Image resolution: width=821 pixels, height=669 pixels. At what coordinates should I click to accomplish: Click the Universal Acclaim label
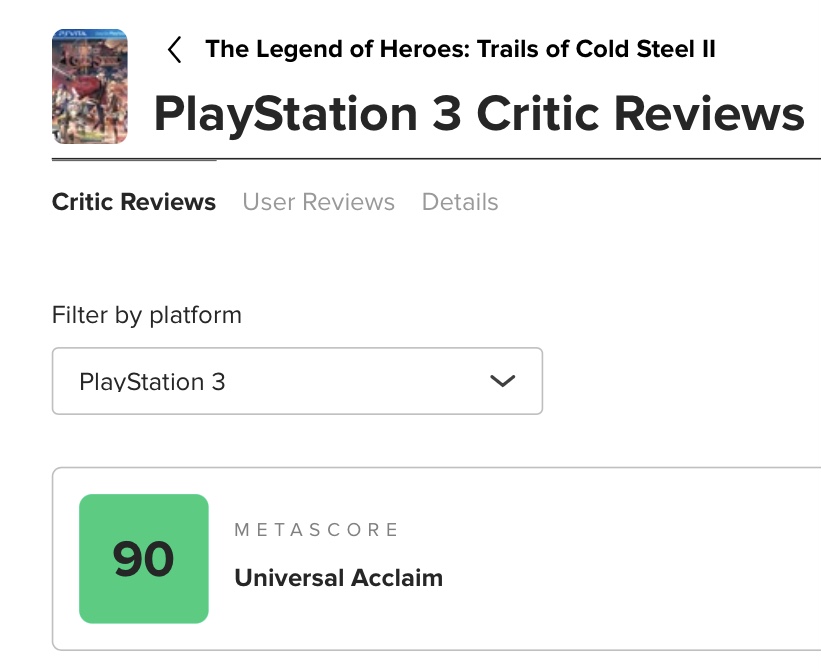pyautogui.click(x=338, y=578)
